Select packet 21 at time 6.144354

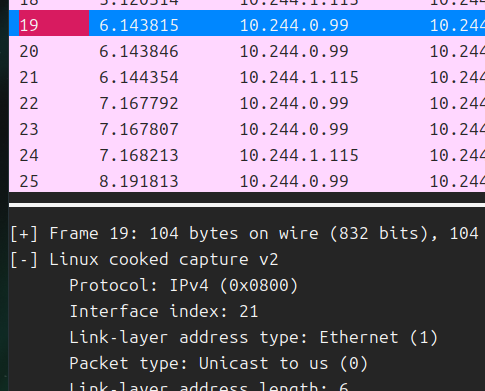tap(247, 77)
